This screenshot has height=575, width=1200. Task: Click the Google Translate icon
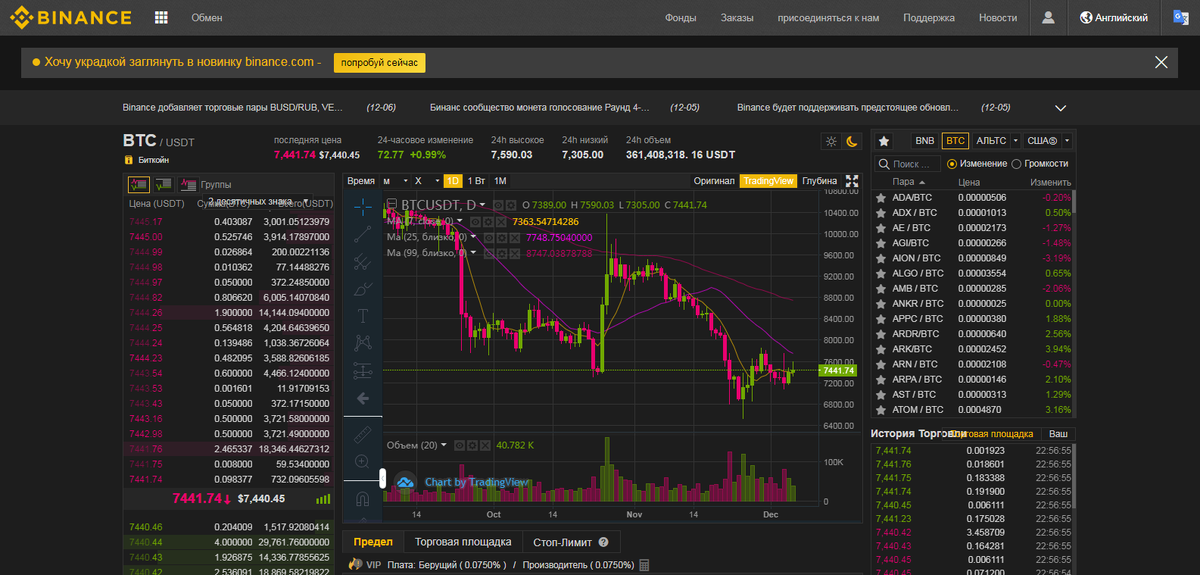(1180, 17)
